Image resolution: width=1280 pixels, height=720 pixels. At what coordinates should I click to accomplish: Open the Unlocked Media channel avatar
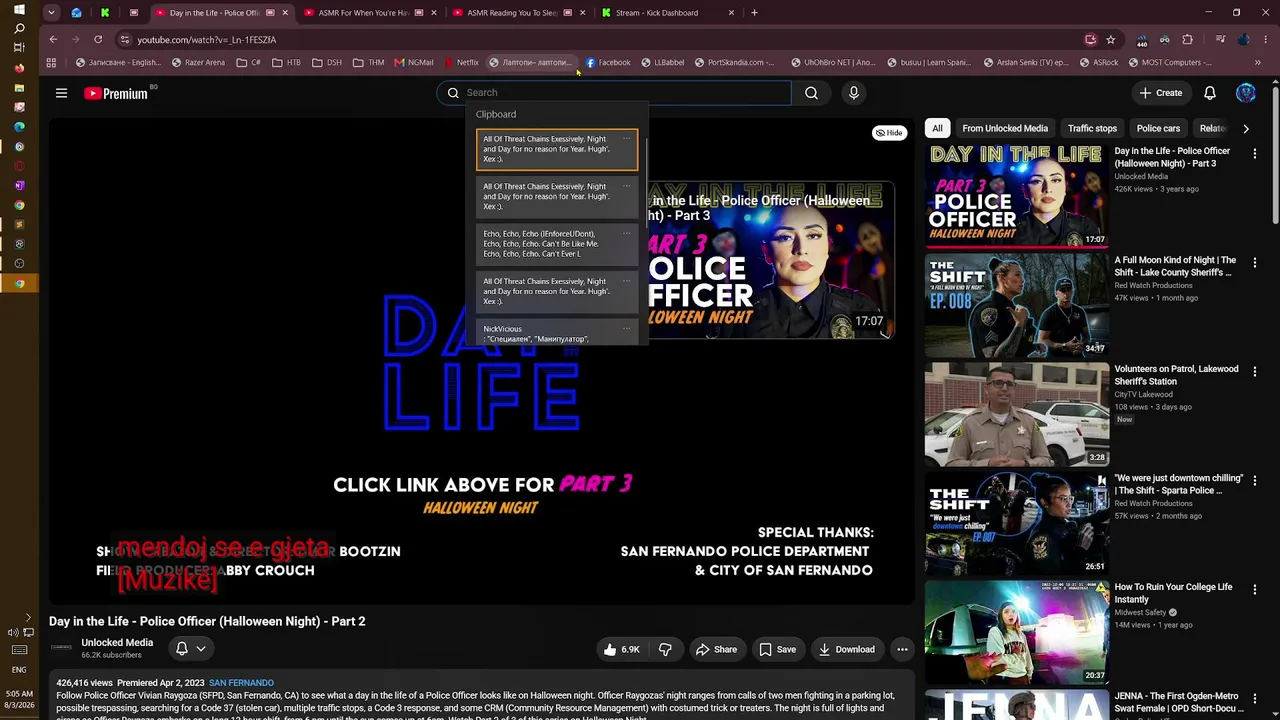[62, 648]
